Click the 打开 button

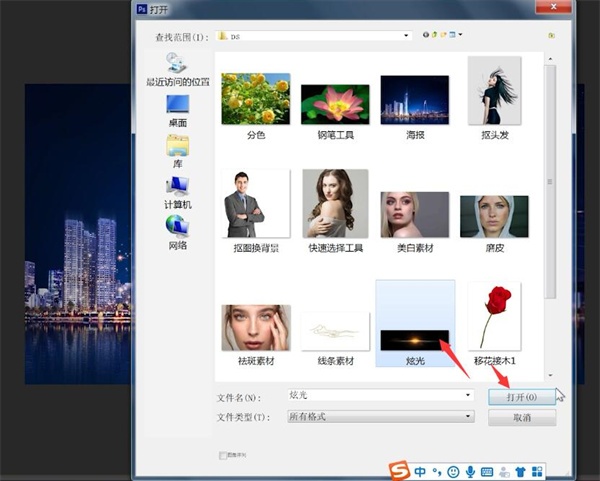click(x=521, y=396)
